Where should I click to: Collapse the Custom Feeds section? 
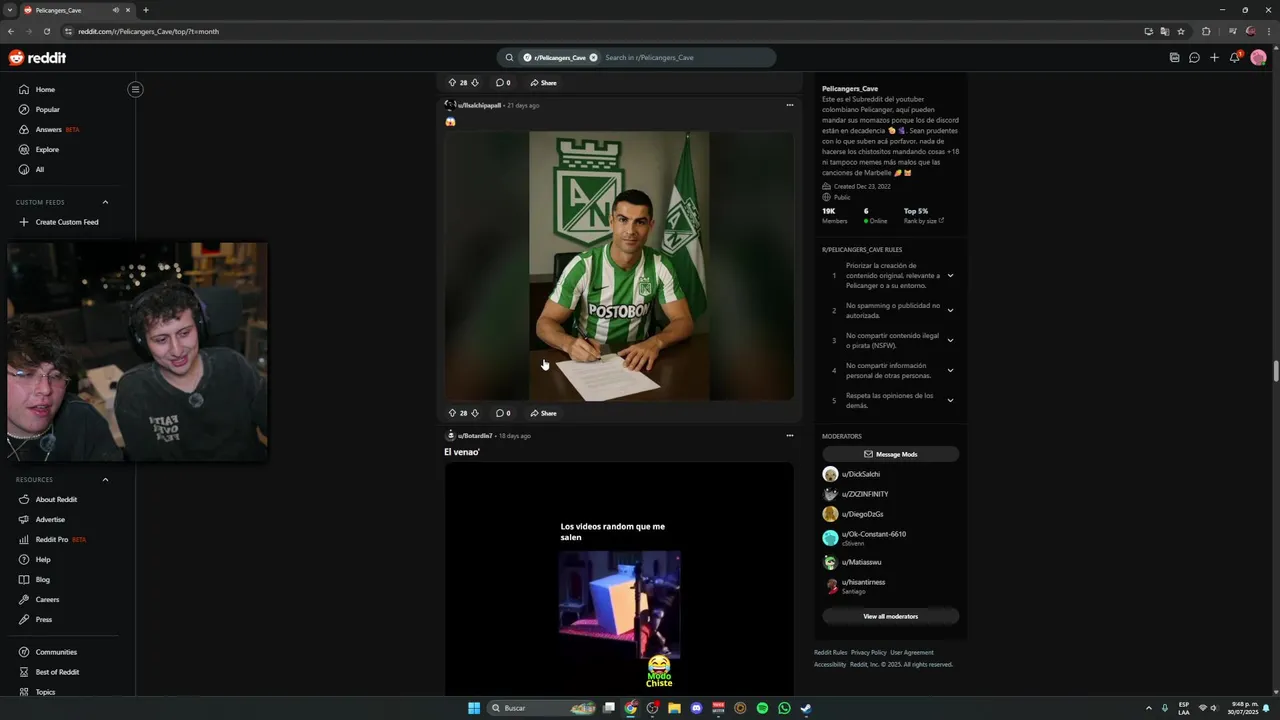coord(105,202)
